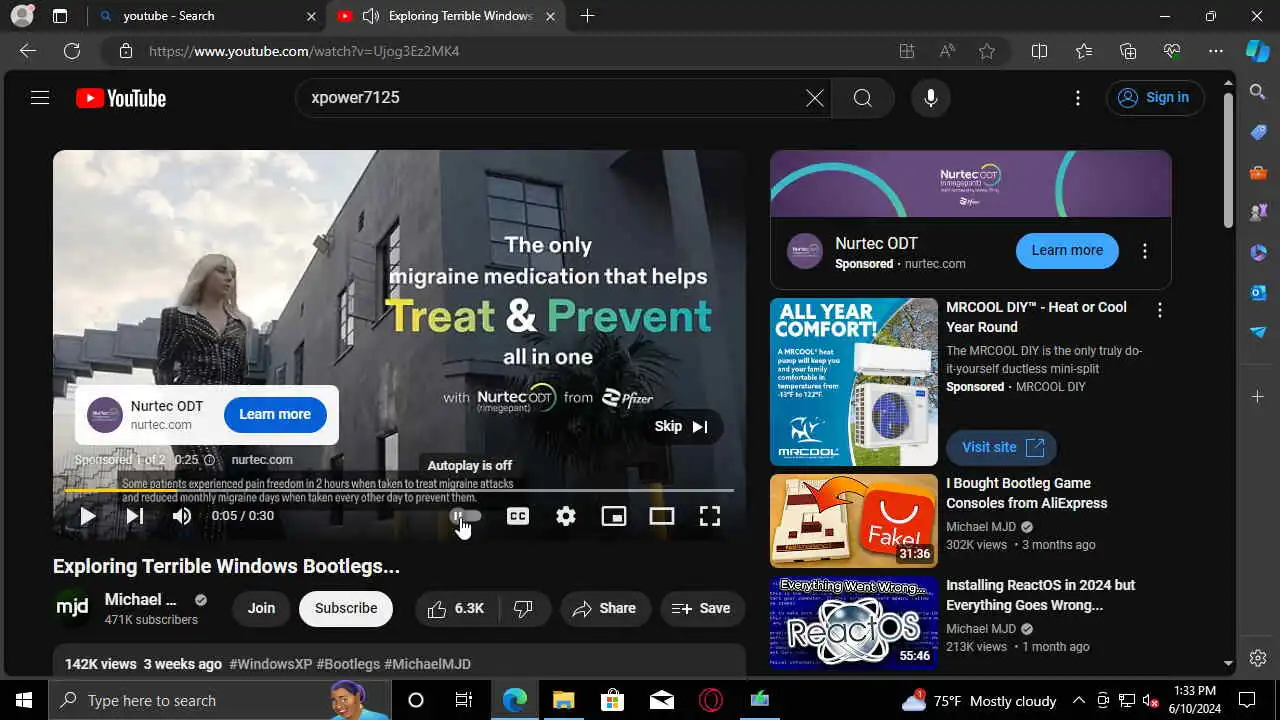Open YouTube settings three-dot menu in header
Viewport: 1280px width, 720px height.
coord(1078,98)
